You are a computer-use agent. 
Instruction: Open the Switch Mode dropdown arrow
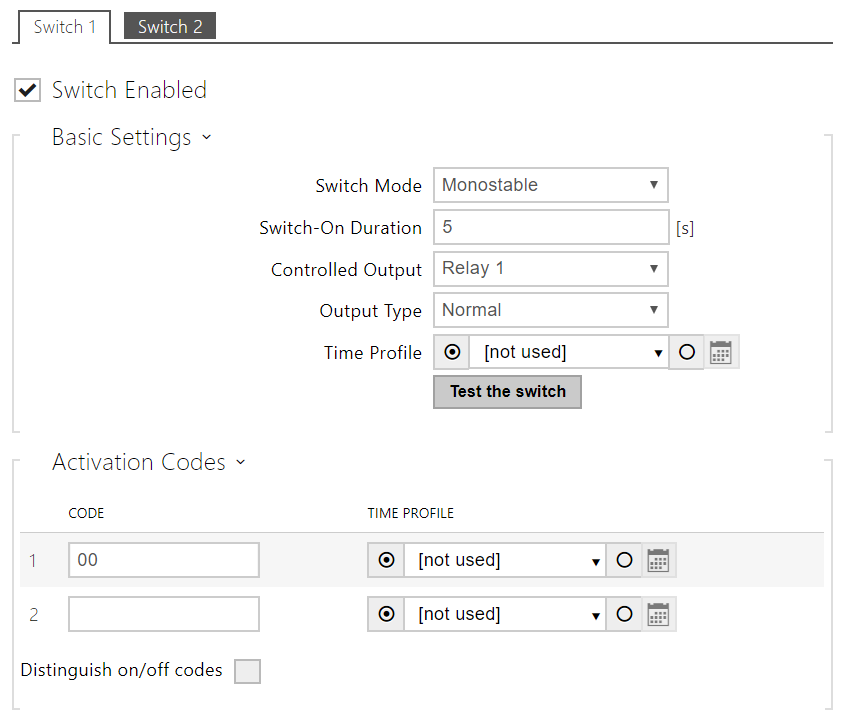655,185
